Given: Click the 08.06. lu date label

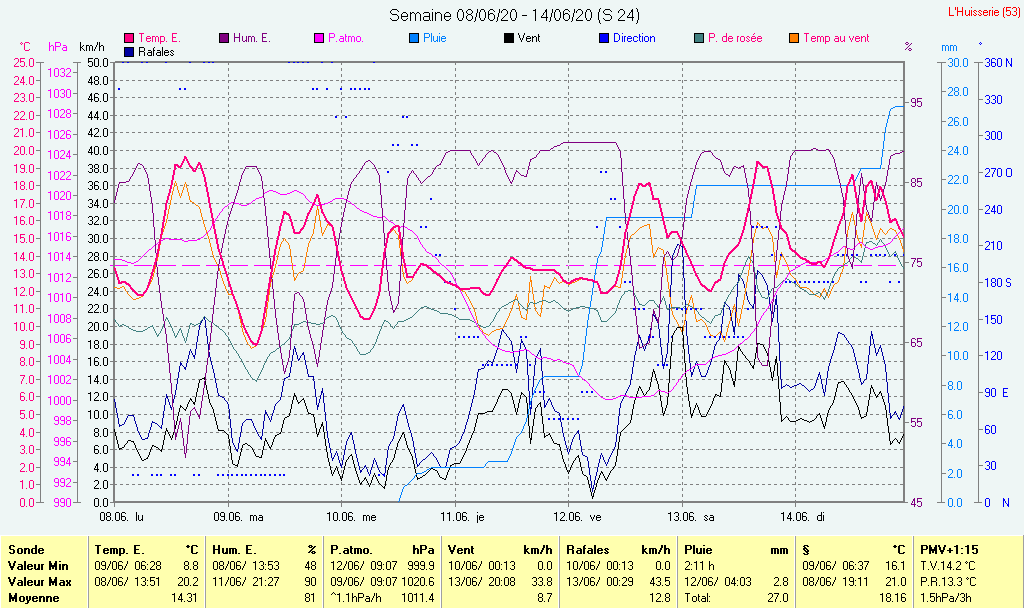Looking at the screenshot, I should (x=121, y=517).
